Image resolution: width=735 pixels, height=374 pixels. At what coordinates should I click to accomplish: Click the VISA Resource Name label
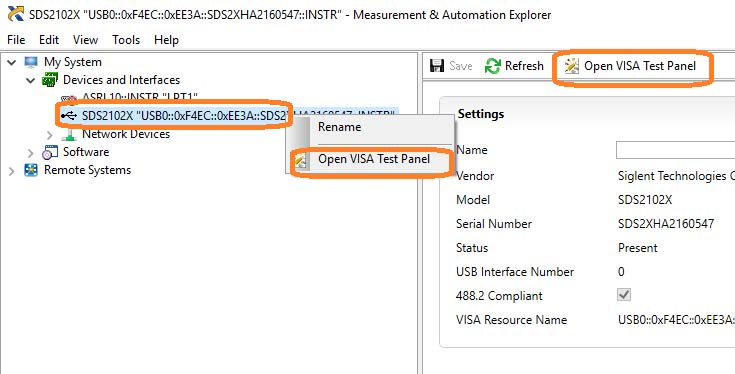tap(511, 320)
